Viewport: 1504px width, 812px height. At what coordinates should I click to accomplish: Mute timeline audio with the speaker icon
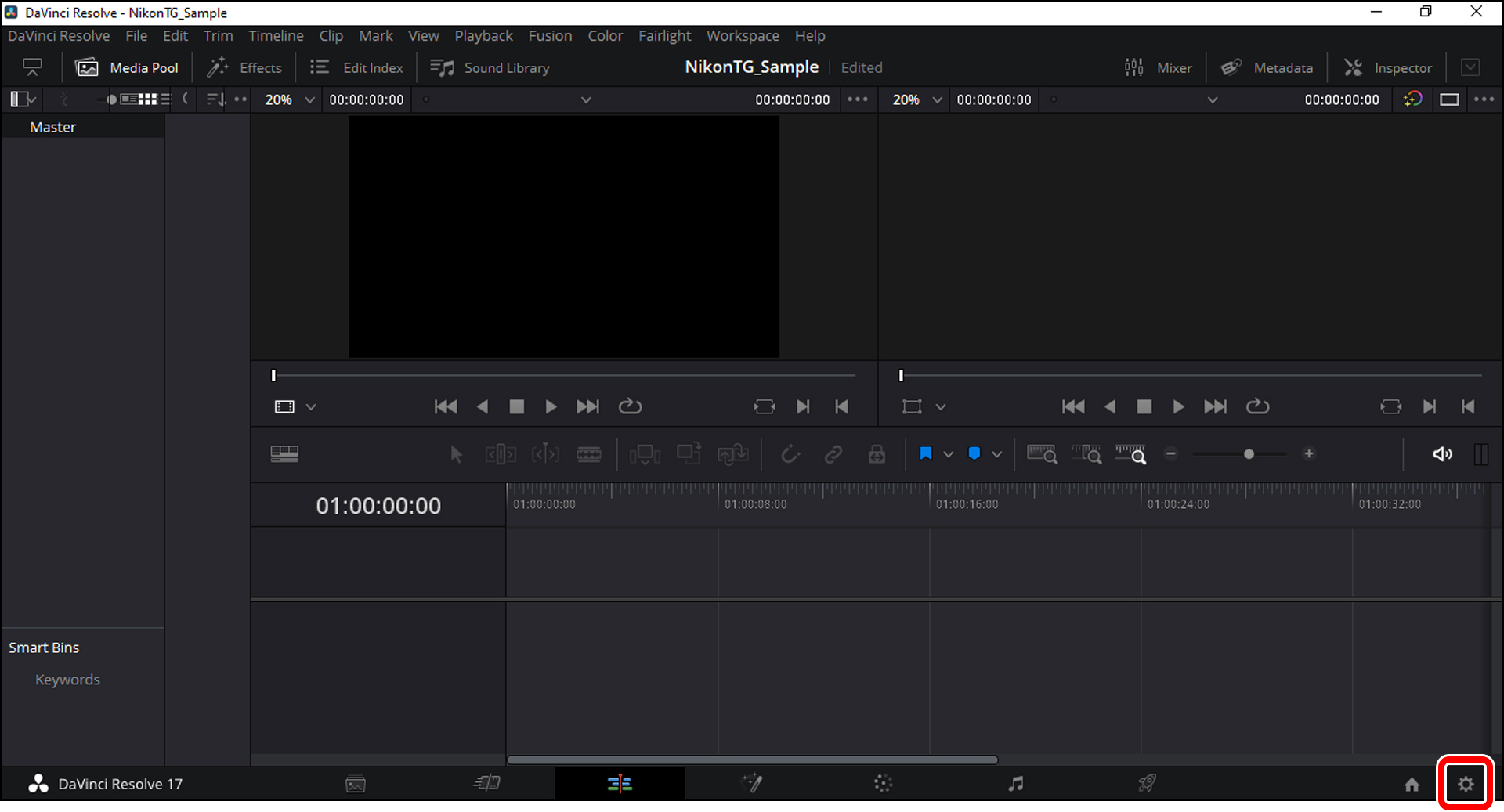point(1442,454)
